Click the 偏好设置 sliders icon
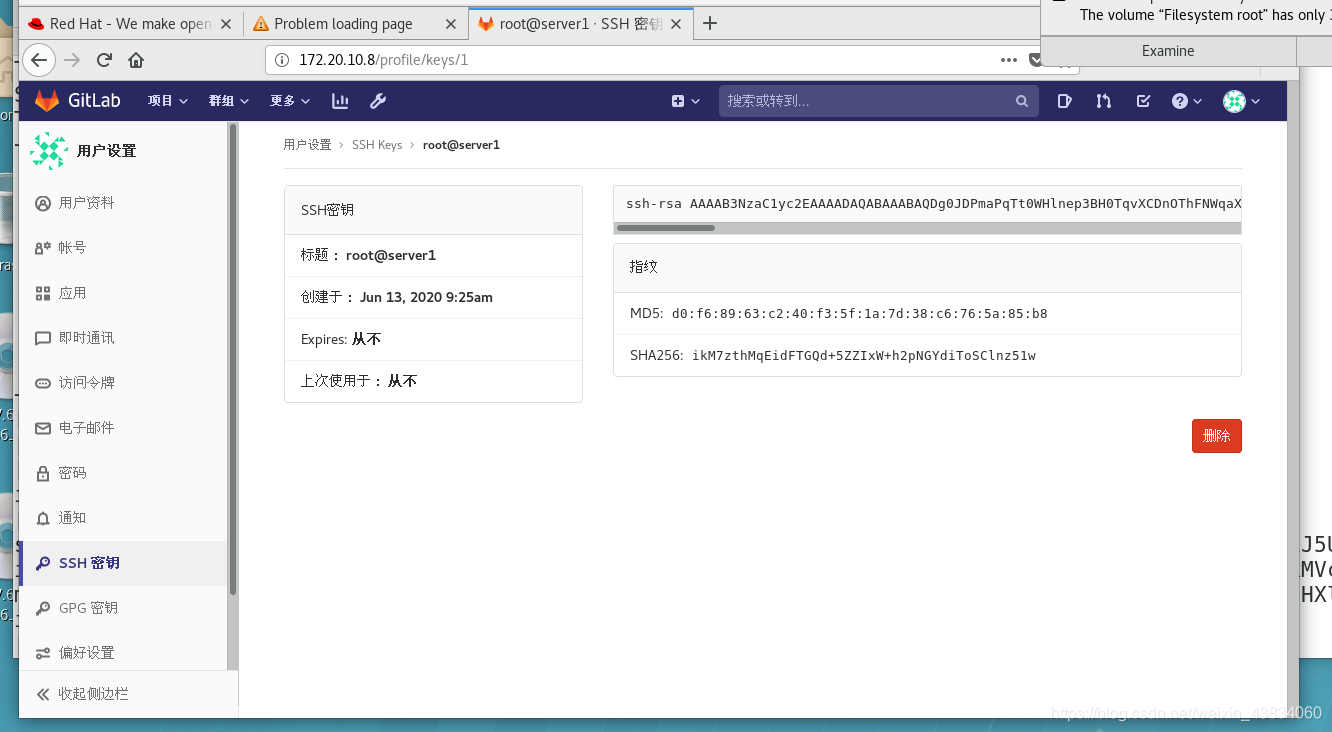1332x732 pixels. 43,653
